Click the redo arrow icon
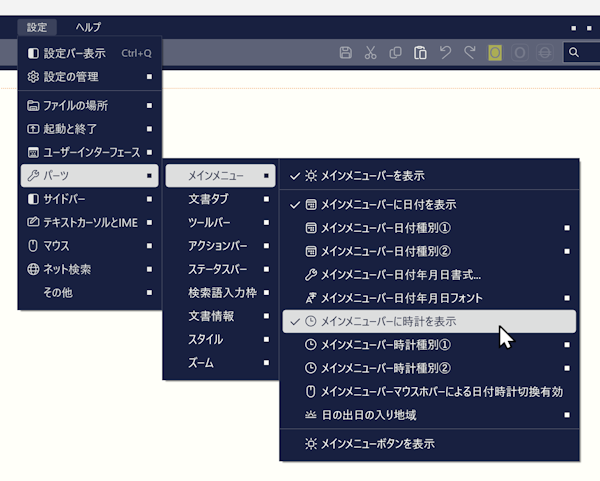The height and width of the screenshot is (481, 600). (x=470, y=52)
